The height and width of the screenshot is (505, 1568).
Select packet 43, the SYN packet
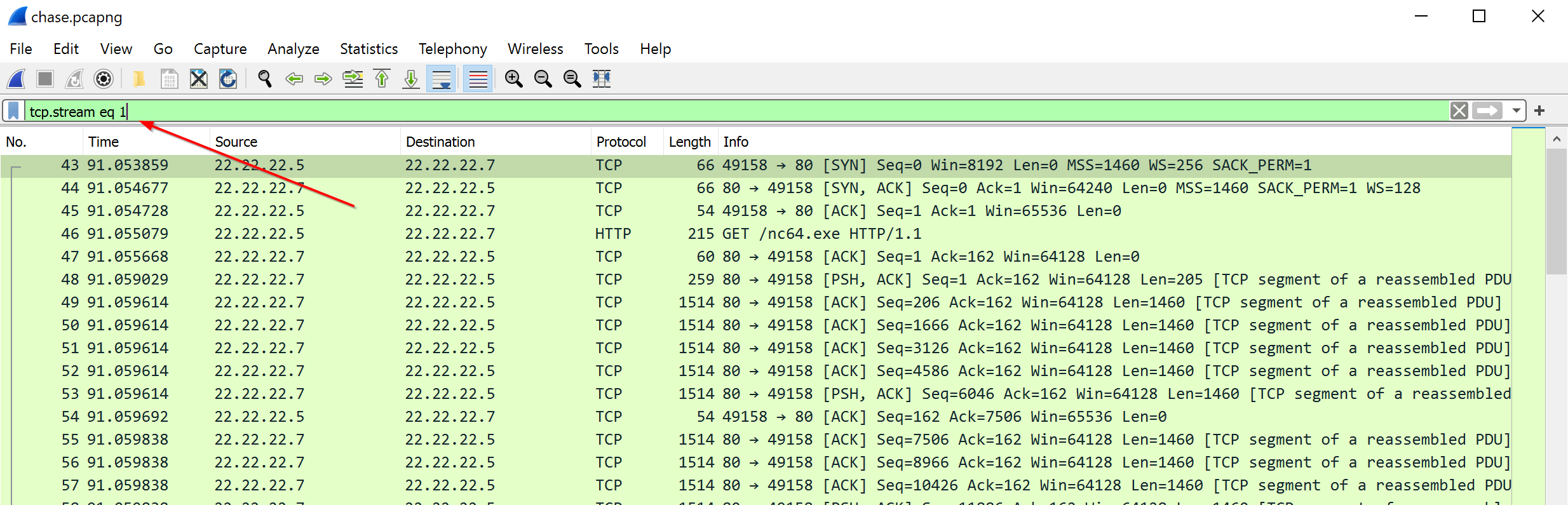[x=756, y=165]
